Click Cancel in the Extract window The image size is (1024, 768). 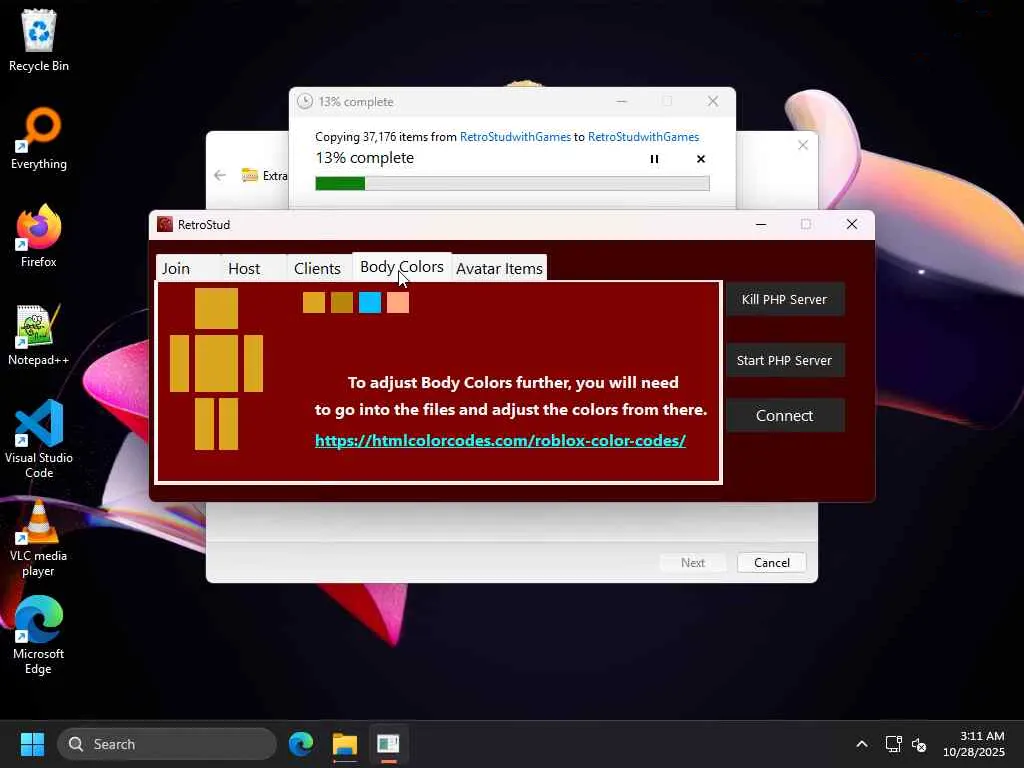(771, 562)
